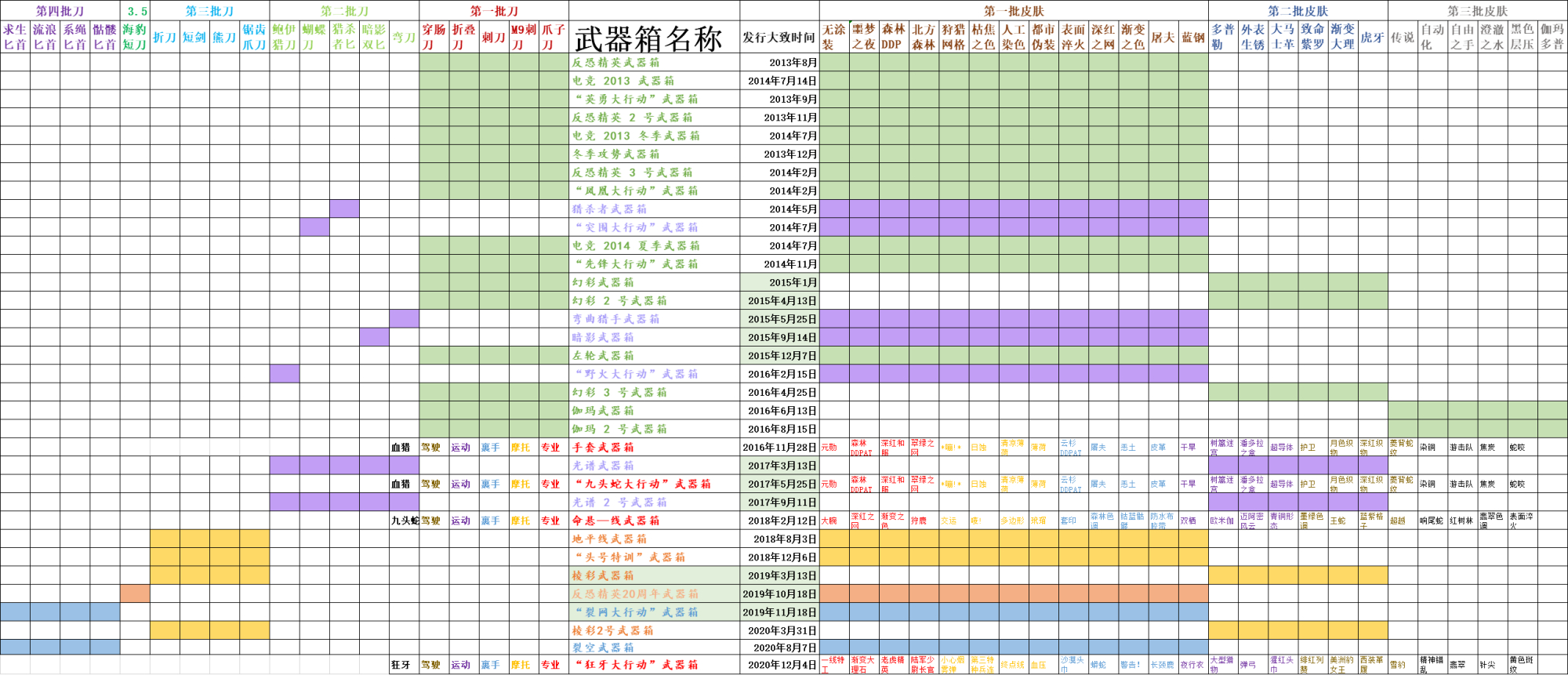Viewport: 1568px width, 675px height.
Task: Select the 第一批皮肤 group header
Action: (1014, 11)
